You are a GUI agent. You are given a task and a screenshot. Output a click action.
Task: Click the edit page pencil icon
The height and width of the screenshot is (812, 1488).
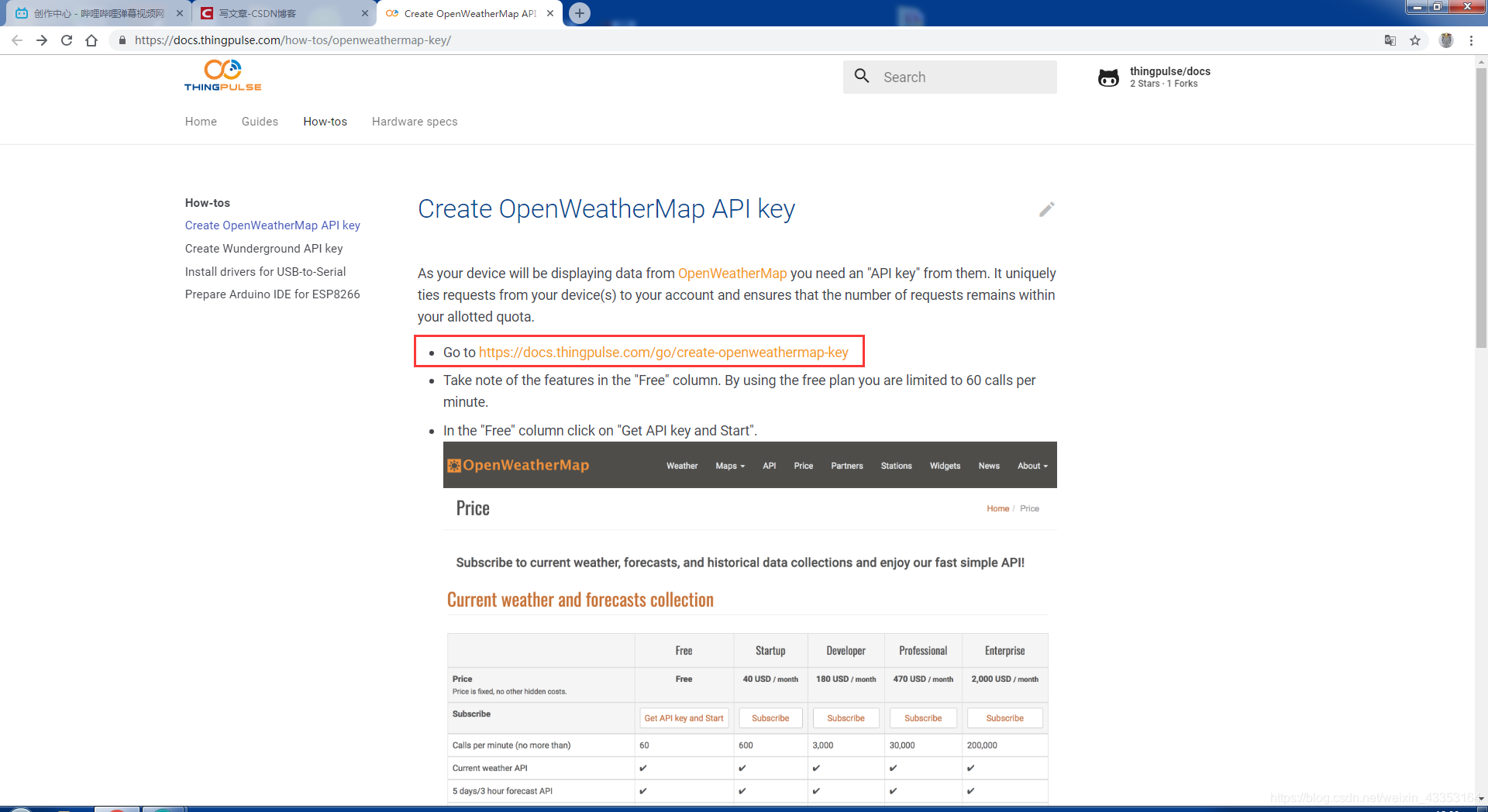click(1047, 209)
